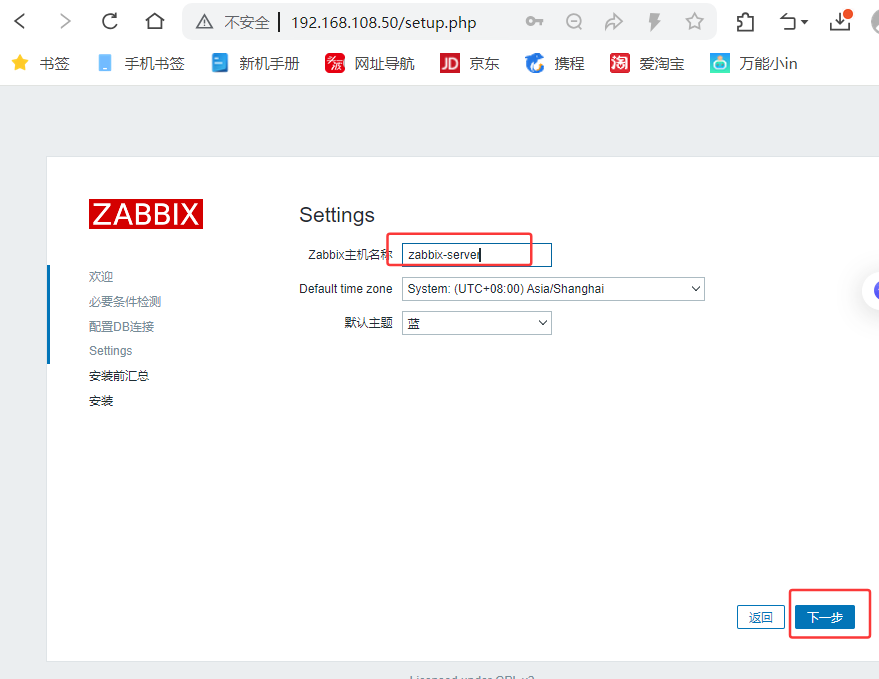Click the ZABBIX logo
879x679 pixels.
coord(146,214)
